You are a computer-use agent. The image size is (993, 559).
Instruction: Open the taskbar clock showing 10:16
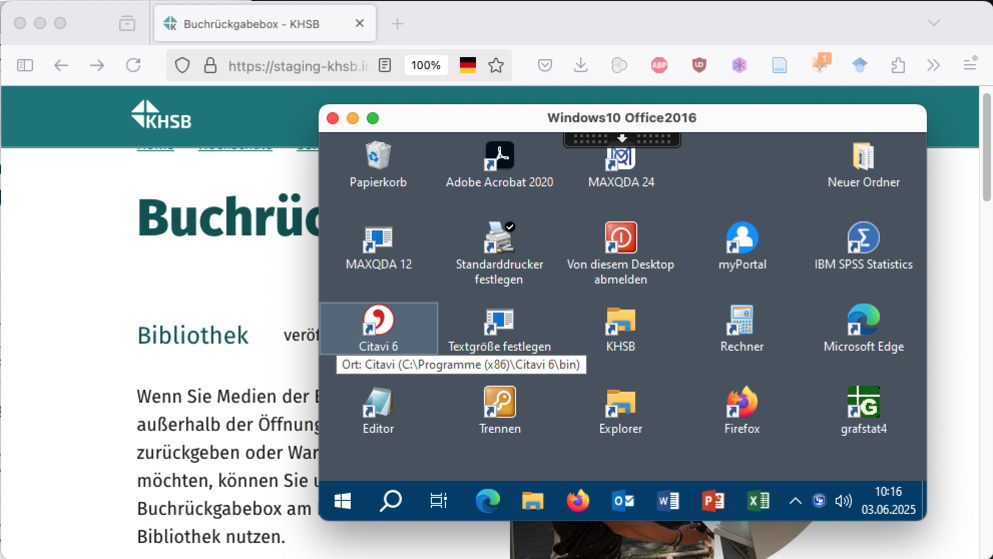pyautogui.click(x=889, y=500)
